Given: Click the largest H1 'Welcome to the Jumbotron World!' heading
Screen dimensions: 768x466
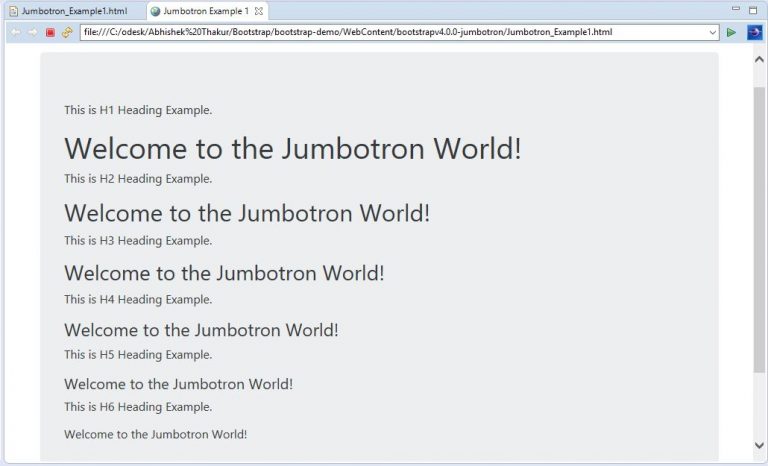Looking at the screenshot, I should coord(293,148).
